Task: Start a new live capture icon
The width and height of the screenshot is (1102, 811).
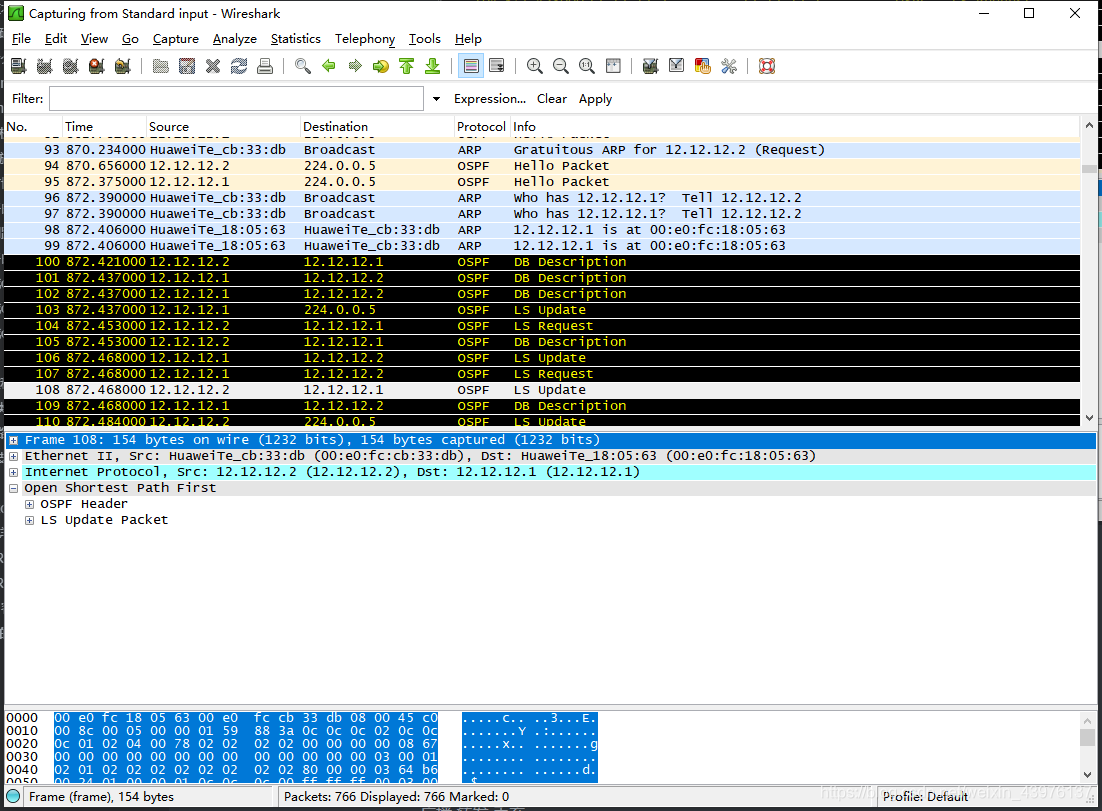Action: click(x=71, y=66)
